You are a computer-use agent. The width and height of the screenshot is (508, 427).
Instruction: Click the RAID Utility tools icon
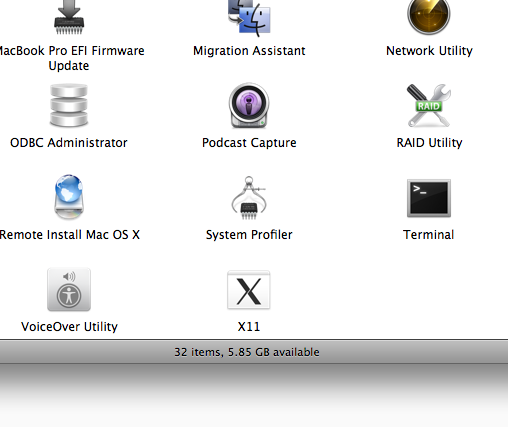tap(429, 105)
